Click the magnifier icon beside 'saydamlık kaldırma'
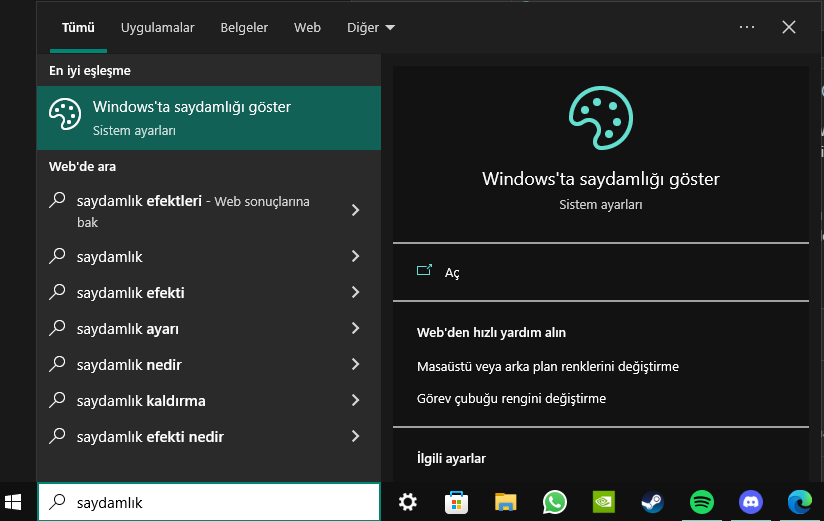824x521 pixels. (57, 400)
